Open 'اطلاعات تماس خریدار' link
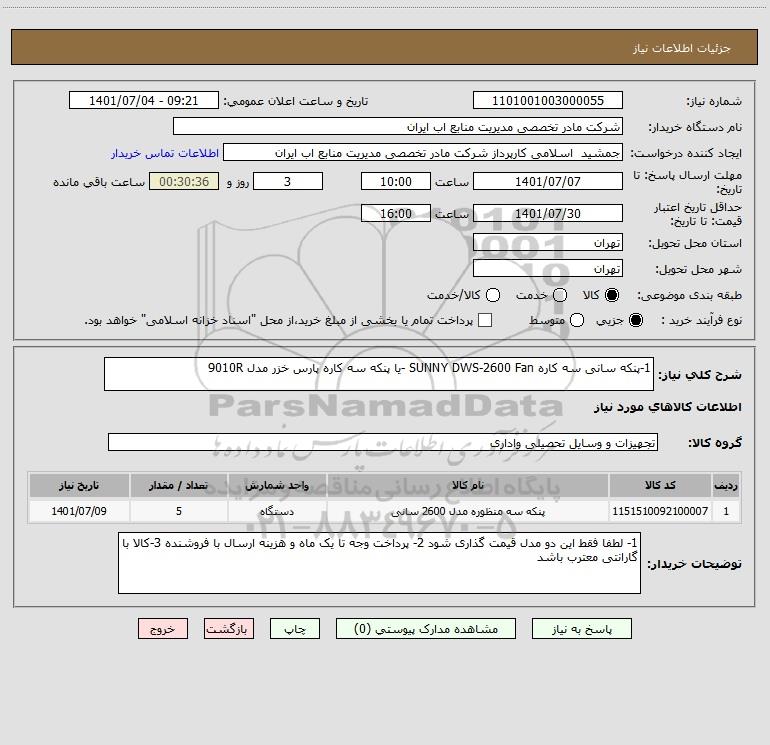The width and height of the screenshot is (770, 745). pyautogui.click(x=165, y=153)
